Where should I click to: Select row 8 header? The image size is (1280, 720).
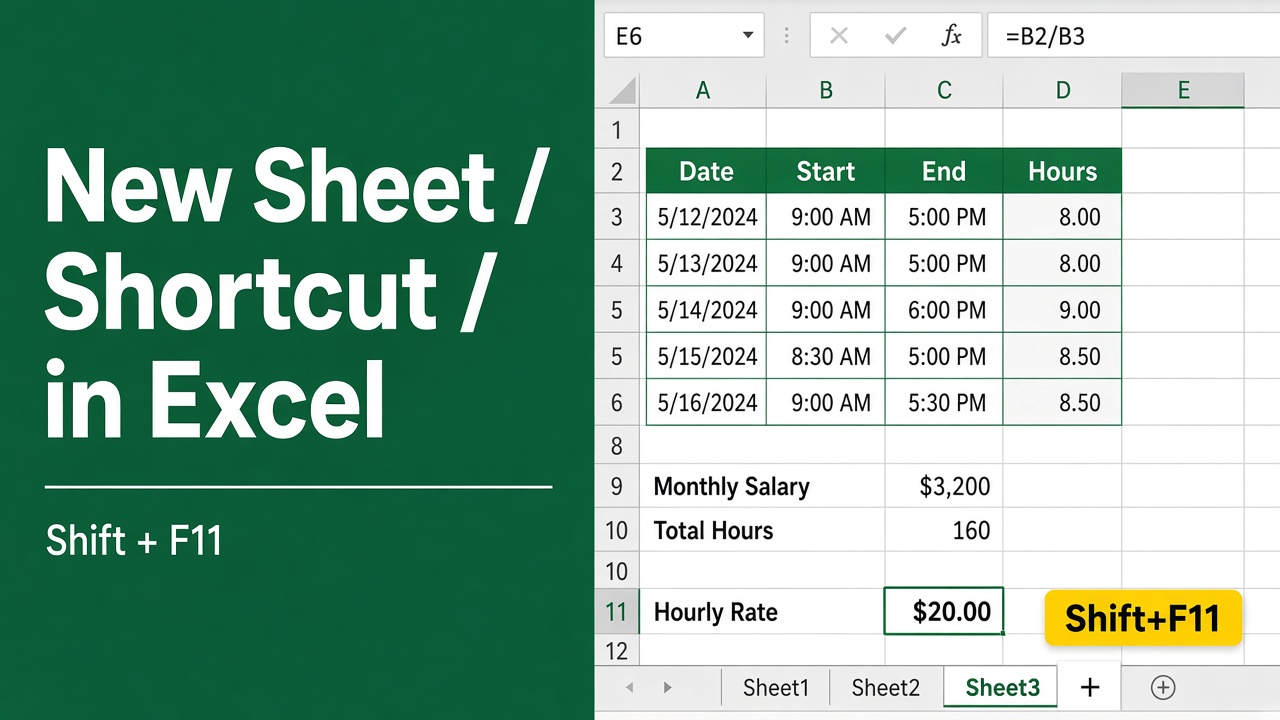tap(617, 444)
